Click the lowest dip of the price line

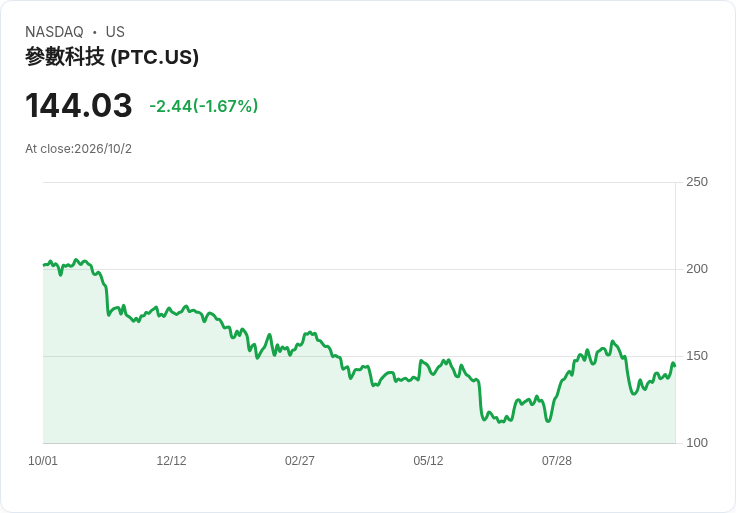[500, 422]
